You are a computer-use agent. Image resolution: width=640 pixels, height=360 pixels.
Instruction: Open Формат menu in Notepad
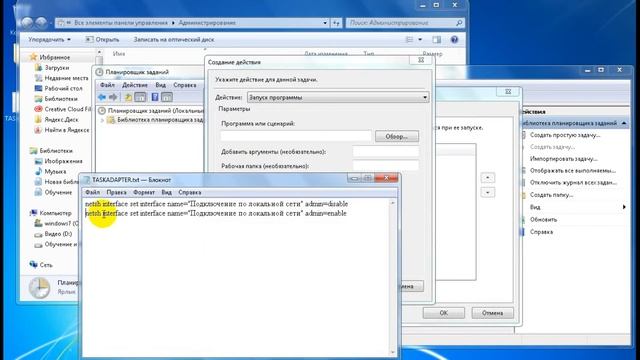[x=144, y=192]
